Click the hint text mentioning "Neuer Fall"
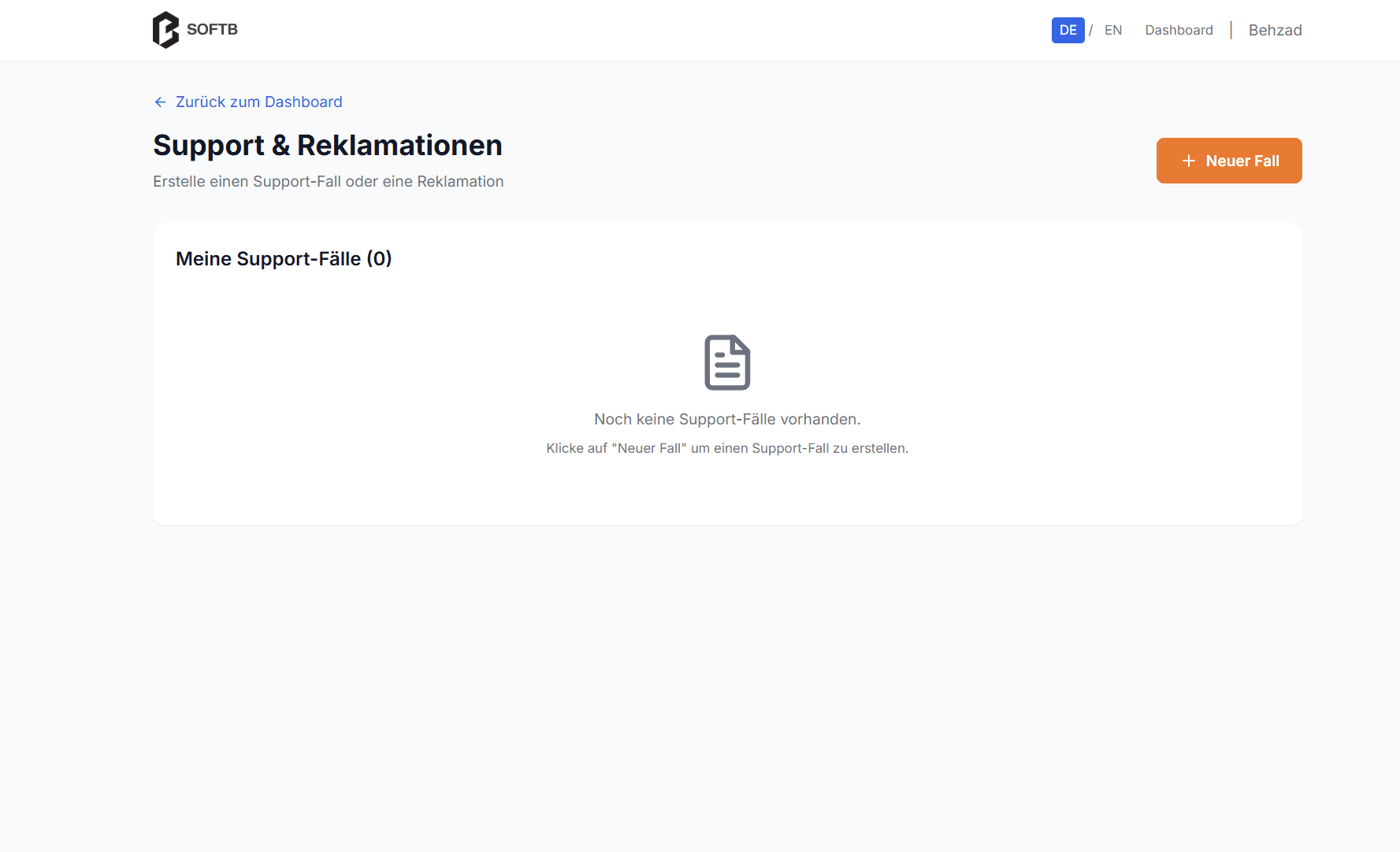The width and height of the screenshot is (1400, 852). pos(726,448)
